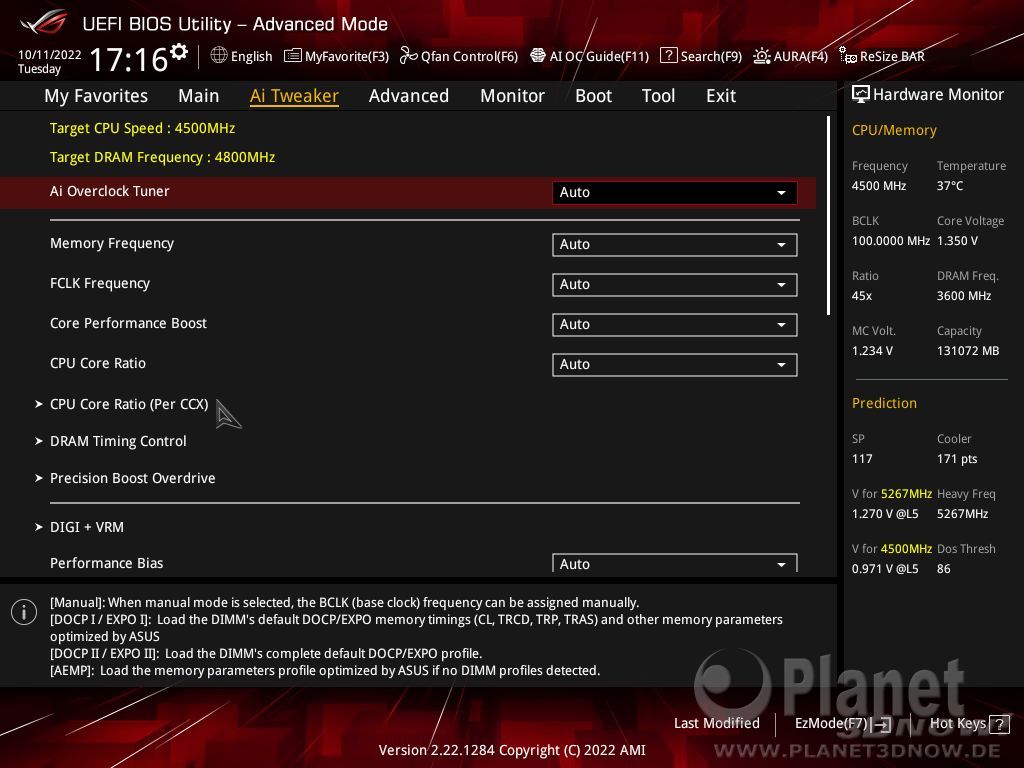
Task: Launch AI OC Guide(F11) label
Action: pyautogui.click(x=600, y=57)
